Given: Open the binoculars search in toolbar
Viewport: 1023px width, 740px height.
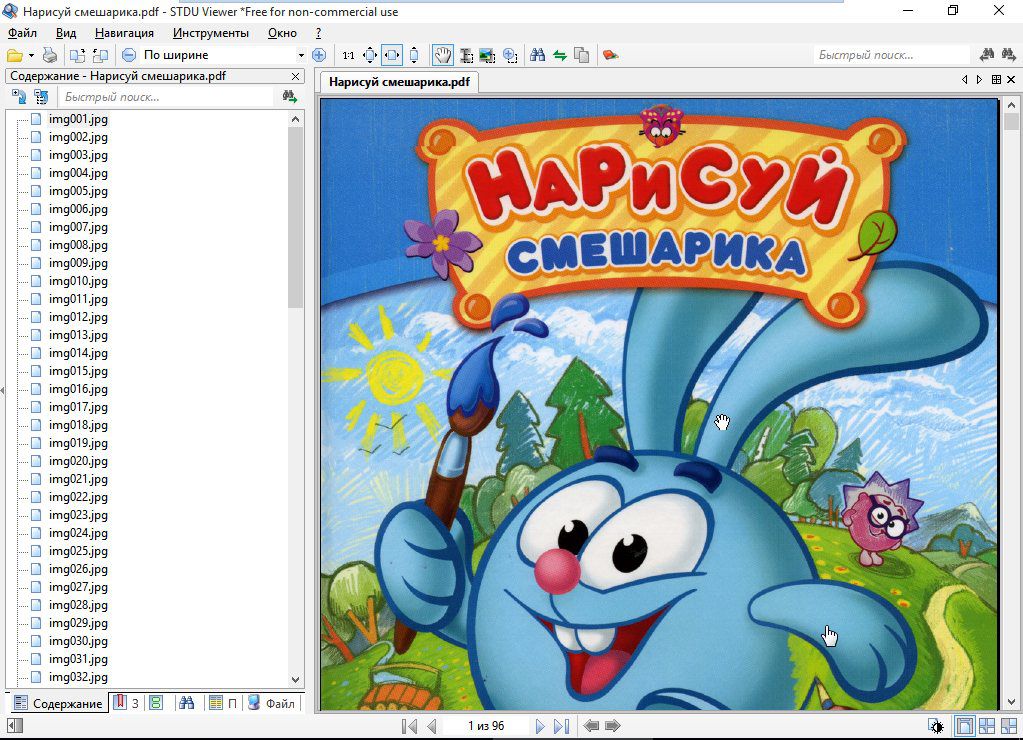Looking at the screenshot, I should (x=537, y=55).
